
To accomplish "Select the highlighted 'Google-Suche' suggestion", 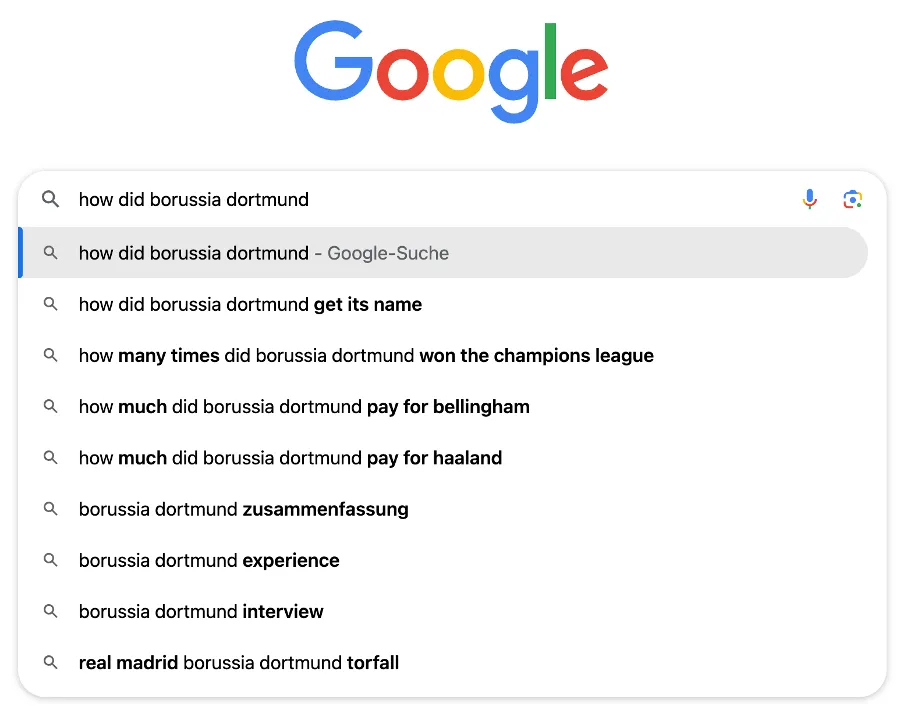I will [x=264, y=253].
